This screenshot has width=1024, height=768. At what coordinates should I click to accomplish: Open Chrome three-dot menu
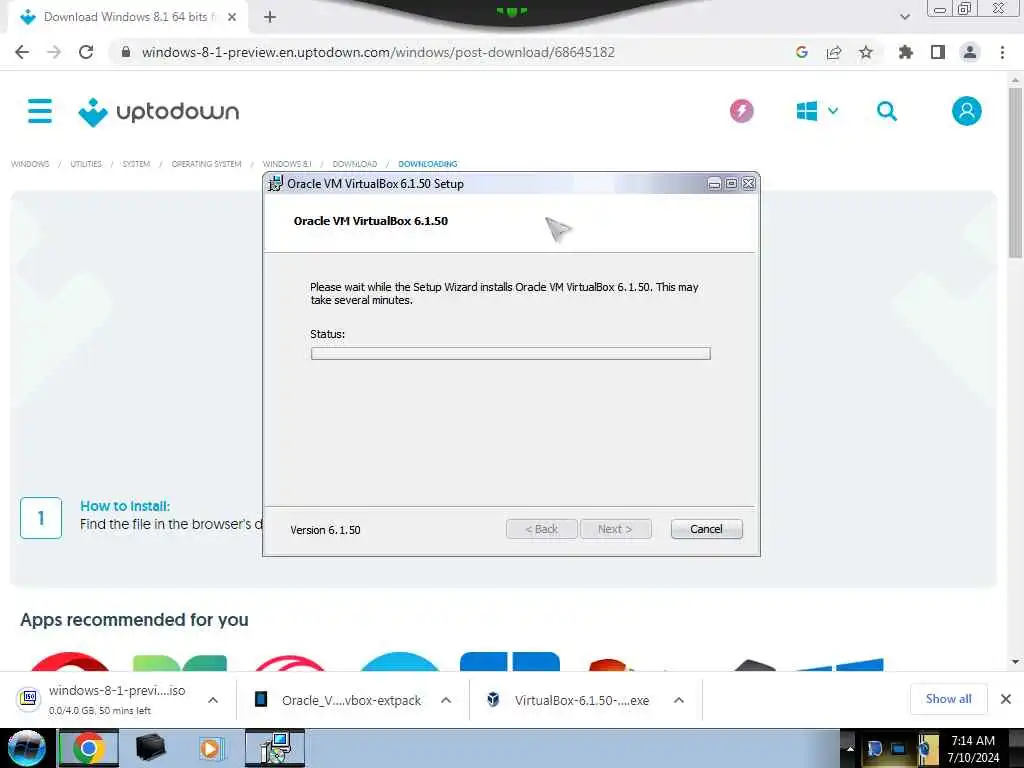tap(1002, 52)
